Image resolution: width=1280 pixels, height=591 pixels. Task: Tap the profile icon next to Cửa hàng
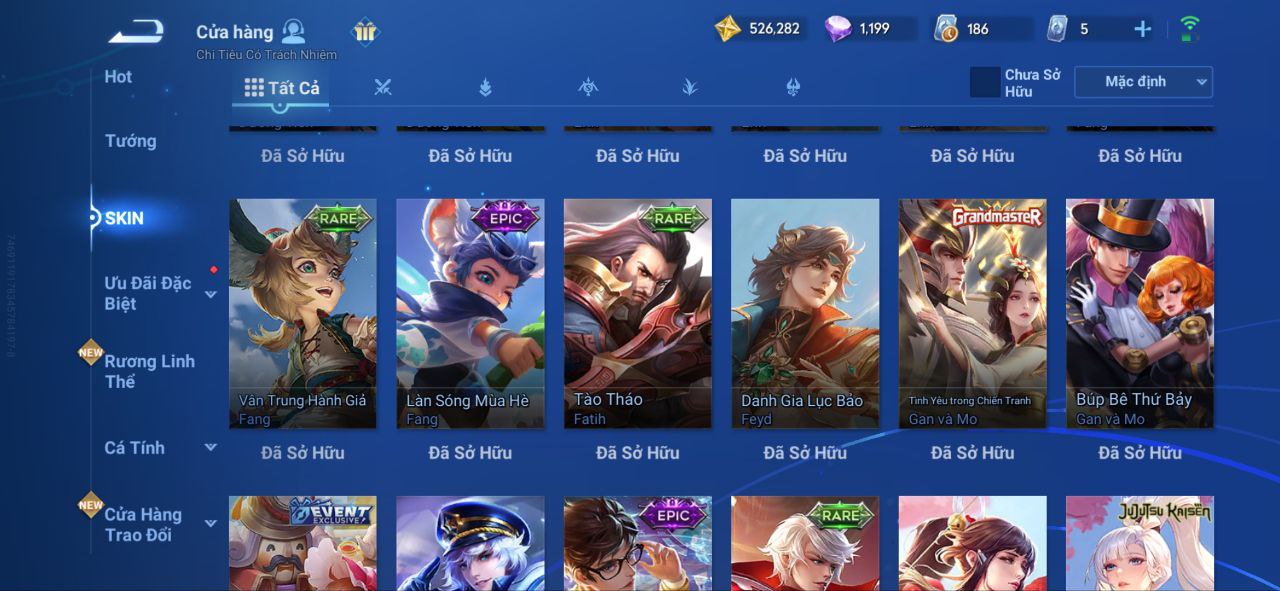(x=293, y=31)
